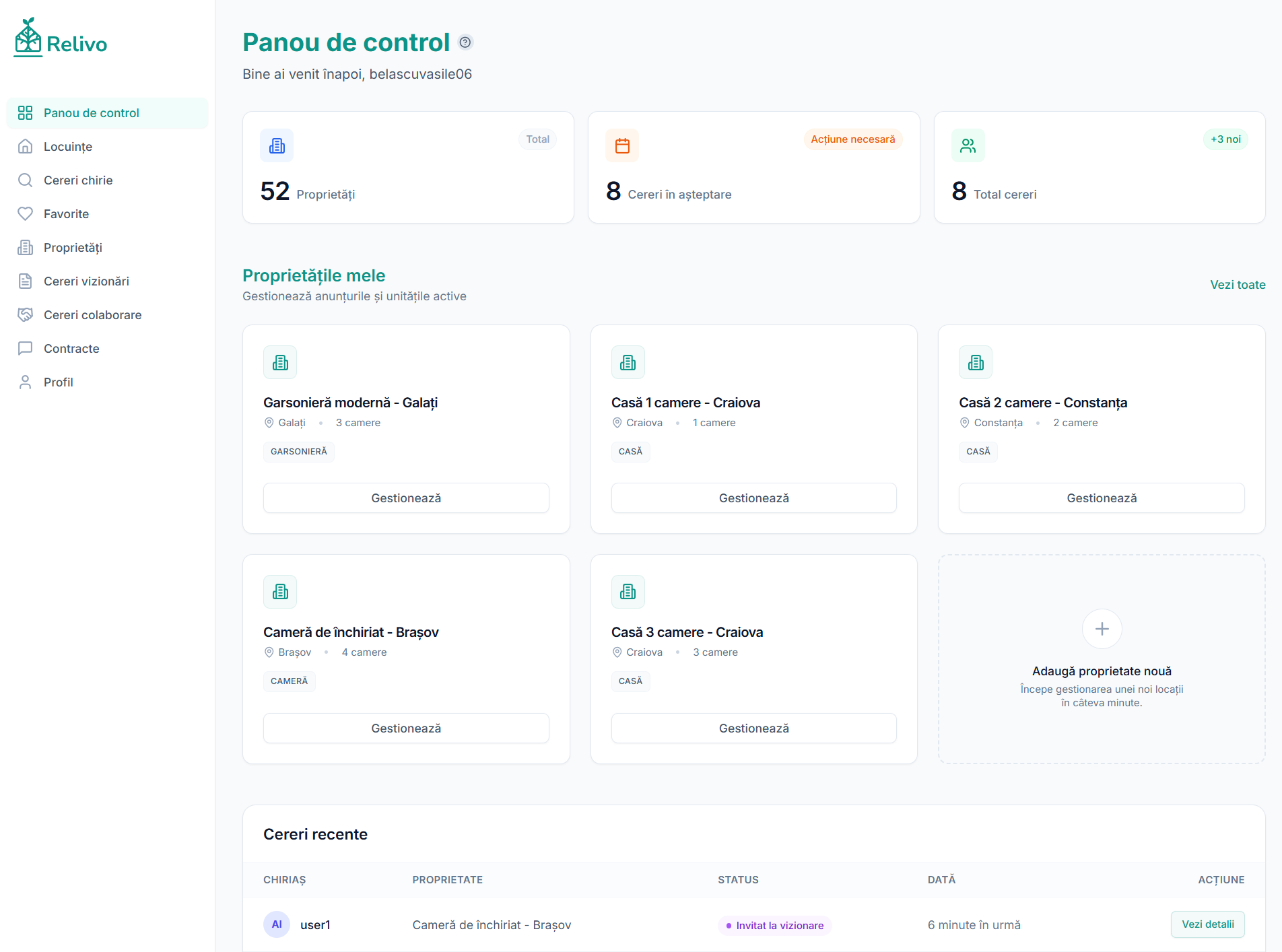Click the orange calendar icon on Cereri în așteptare
This screenshot has height=952, width=1282.
pyautogui.click(x=622, y=145)
